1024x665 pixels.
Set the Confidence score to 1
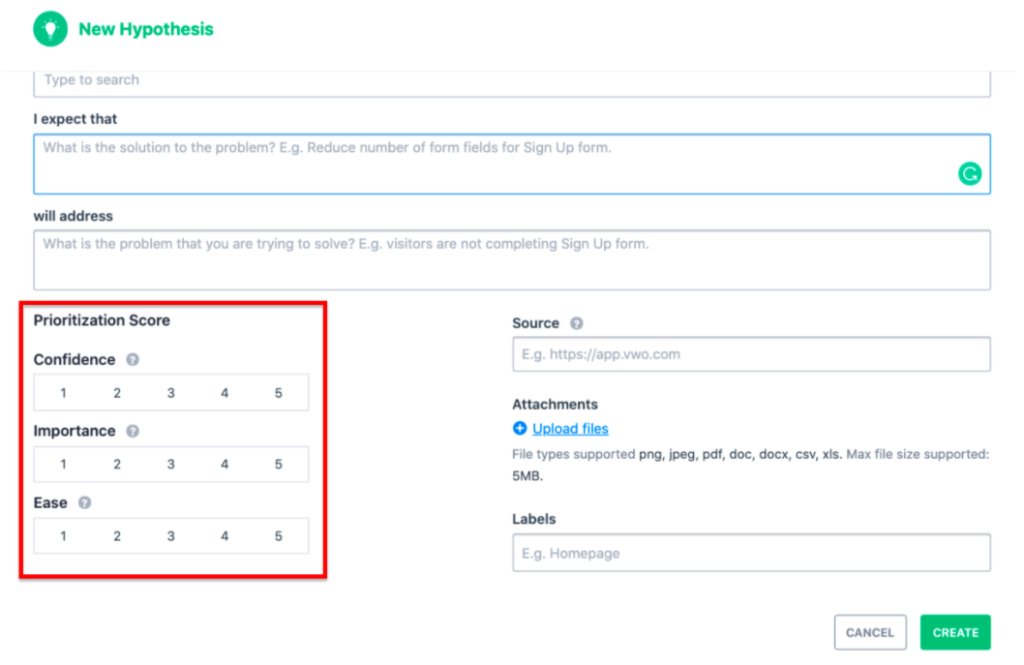click(x=63, y=393)
